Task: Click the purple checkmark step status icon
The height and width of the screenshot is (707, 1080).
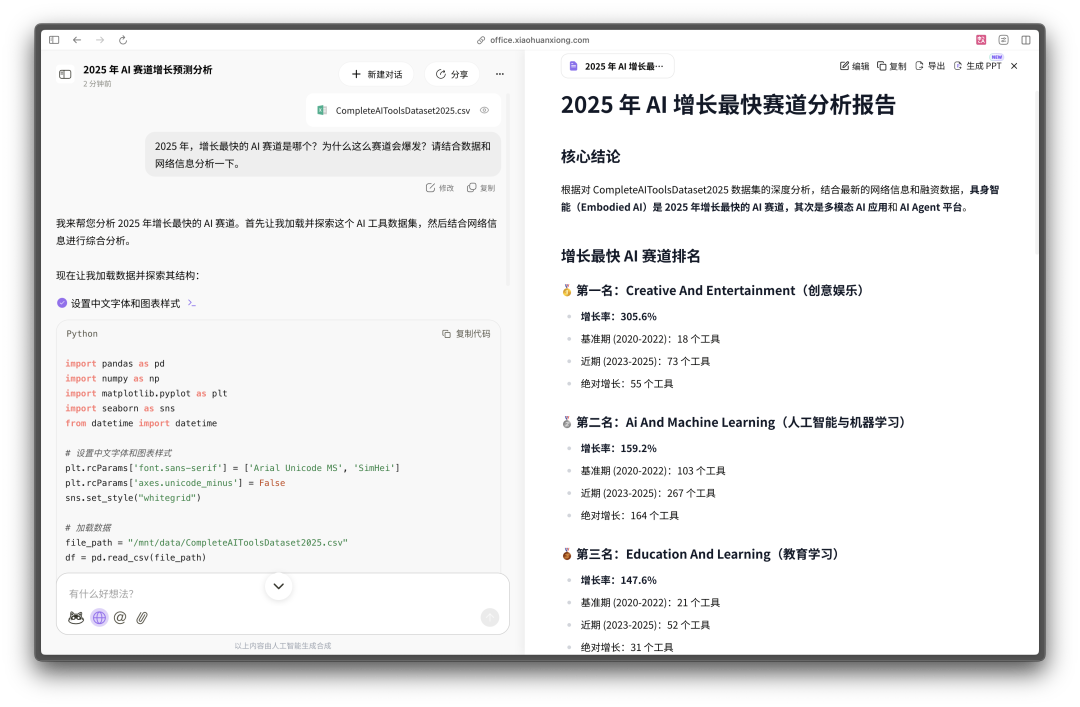Action: click(x=62, y=303)
